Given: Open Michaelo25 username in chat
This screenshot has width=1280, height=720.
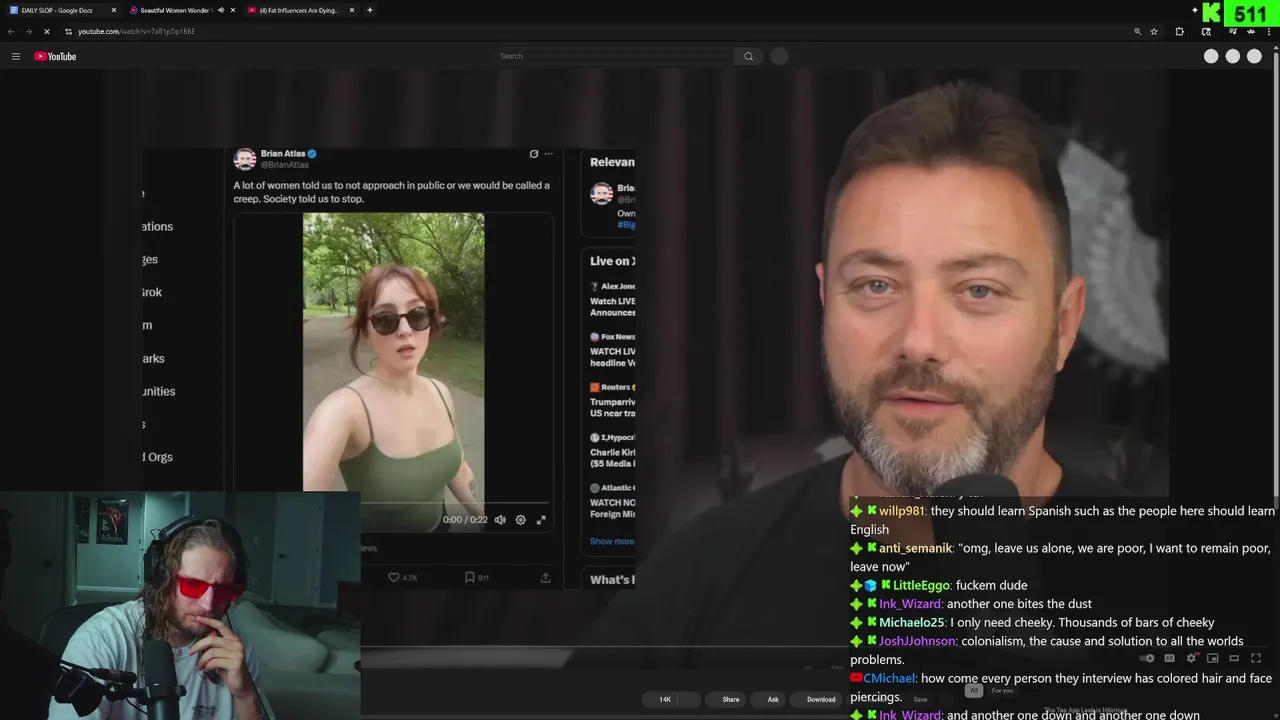Looking at the screenshot, I should click(912, 622).
